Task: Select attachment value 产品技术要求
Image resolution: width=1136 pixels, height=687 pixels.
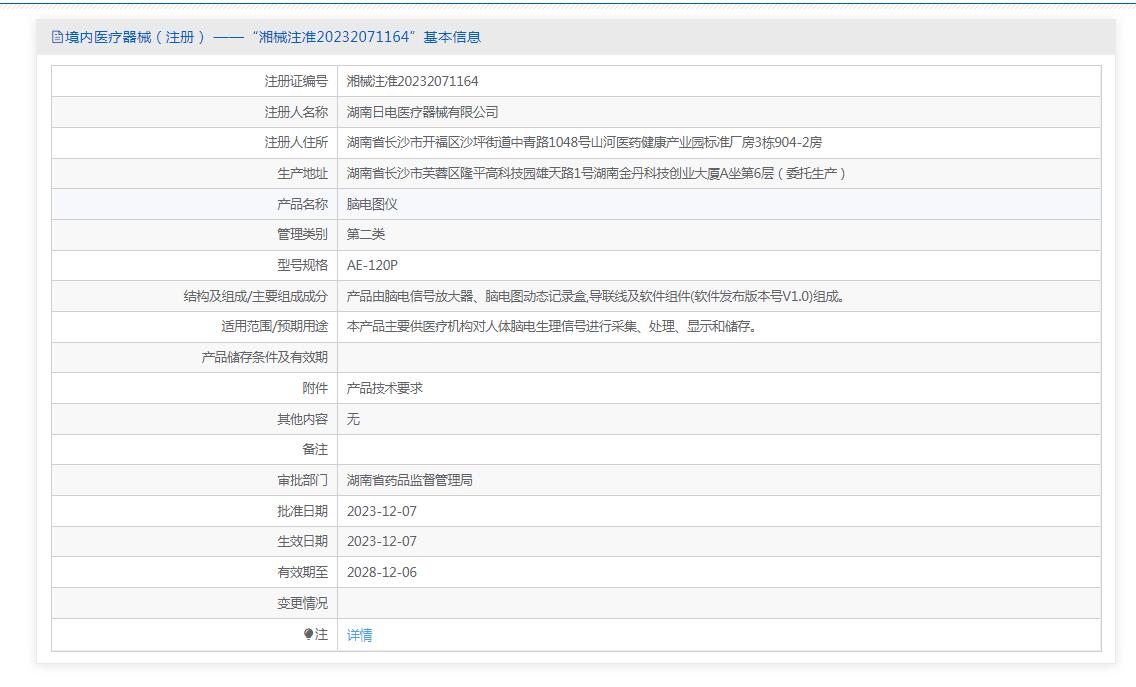Action: (x=385, y=388)
